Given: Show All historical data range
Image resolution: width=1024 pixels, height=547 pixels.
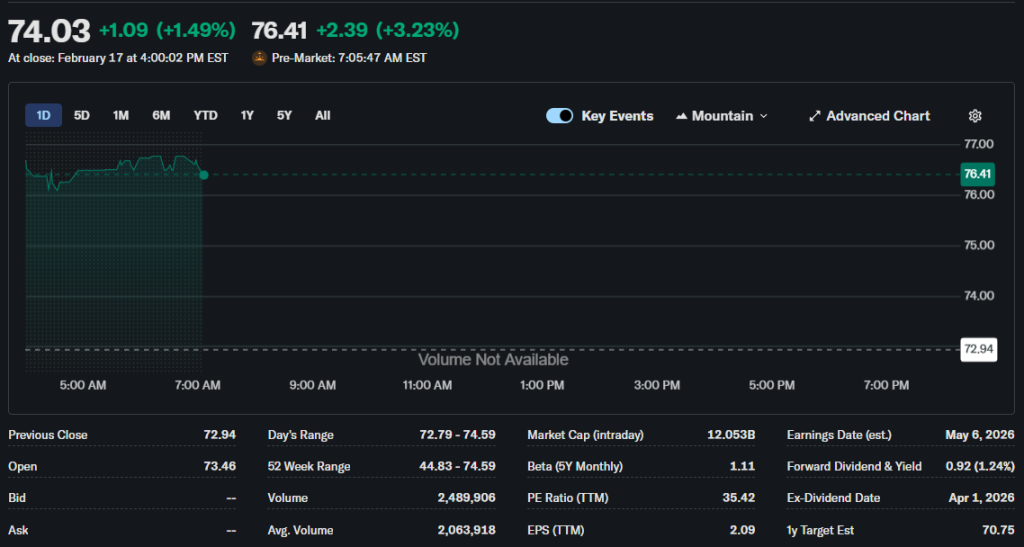Looking at the screenshot, I should pos(322,116).
